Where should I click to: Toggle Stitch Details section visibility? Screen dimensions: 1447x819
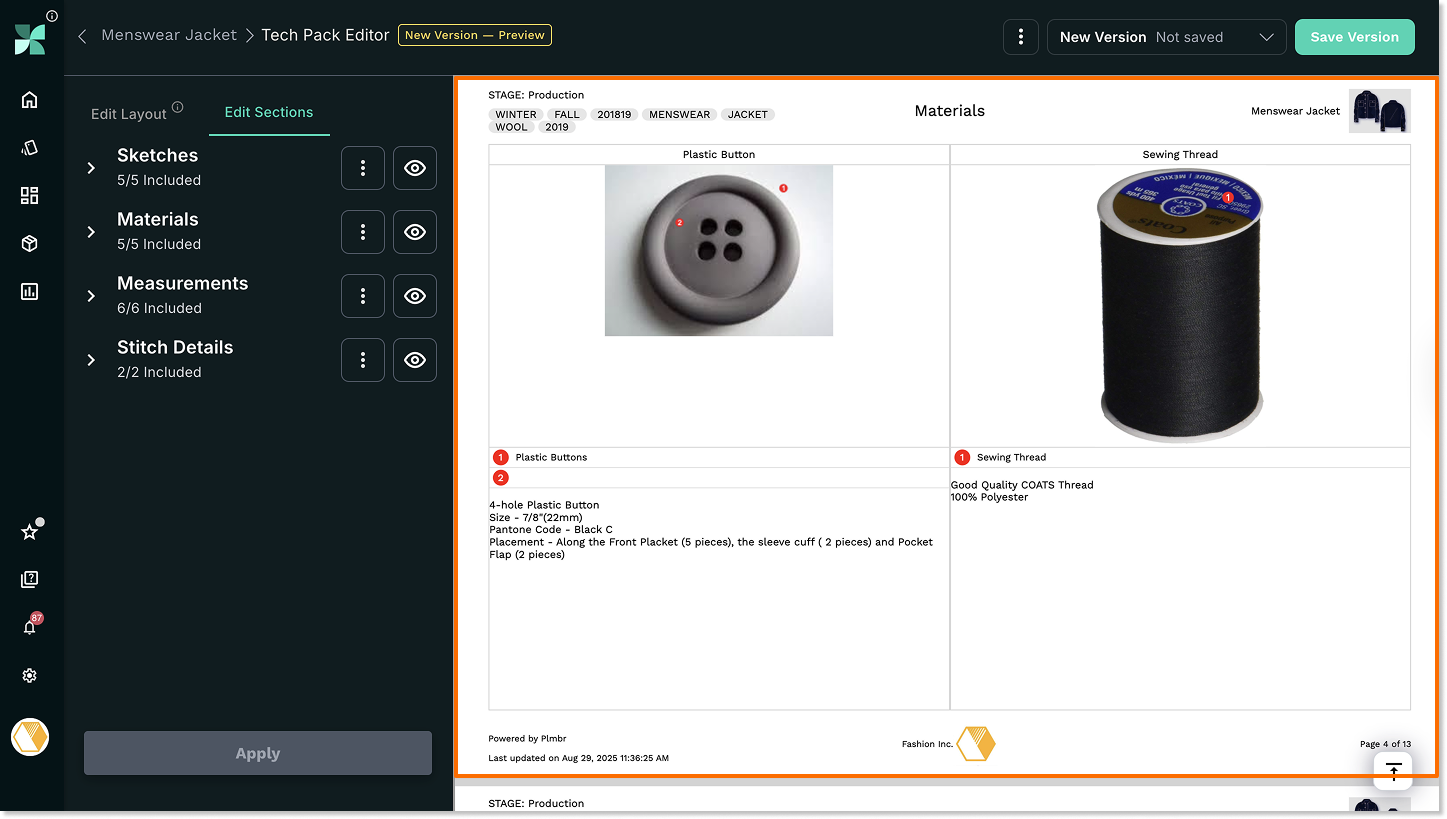coord(414,360)
